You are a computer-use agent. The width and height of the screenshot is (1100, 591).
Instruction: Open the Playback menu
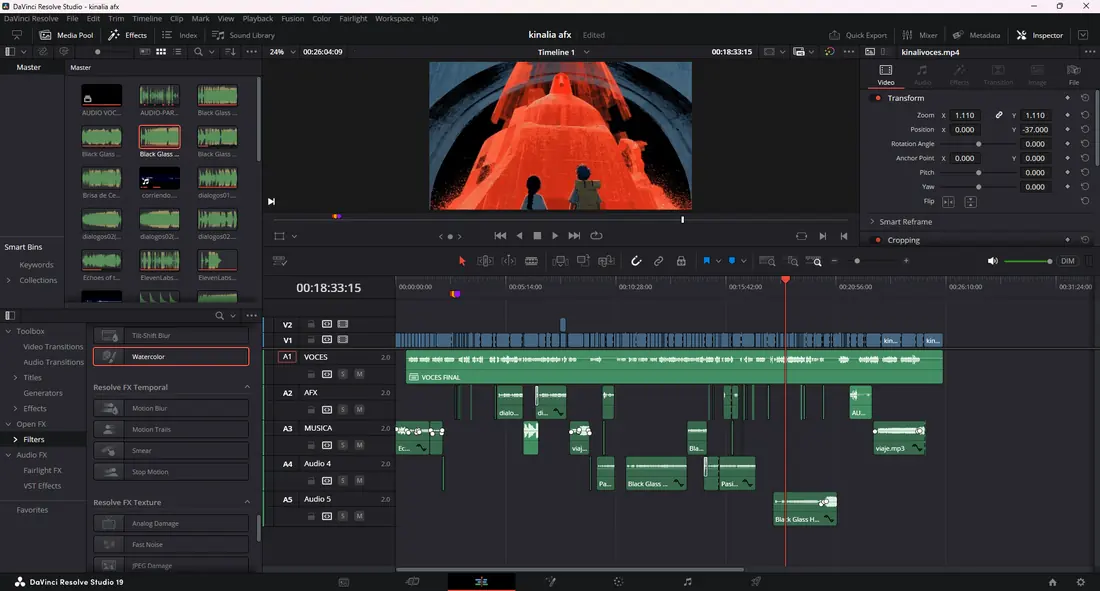[257, 19]
